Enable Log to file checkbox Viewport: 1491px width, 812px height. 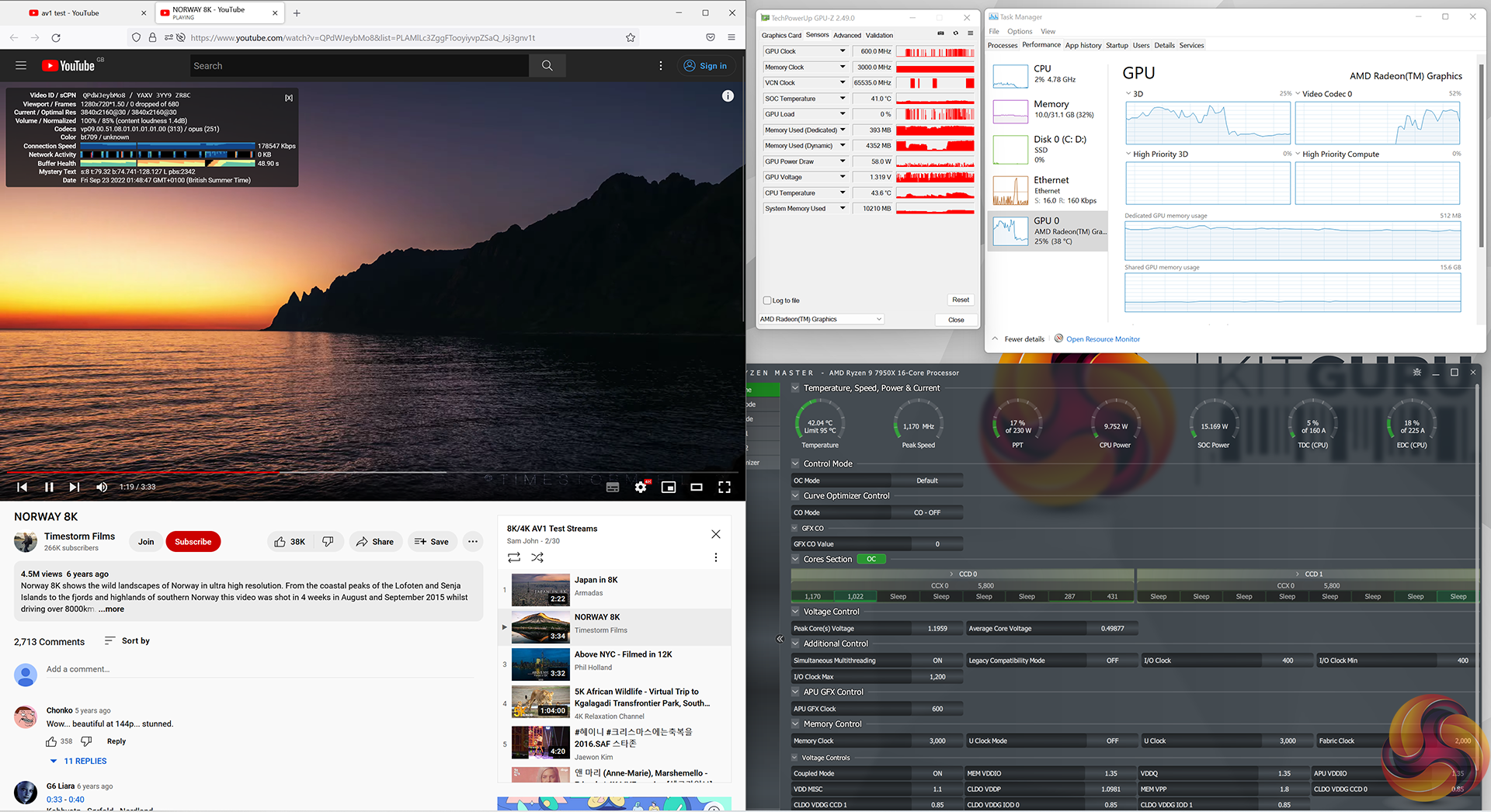[x=768, y=300]
